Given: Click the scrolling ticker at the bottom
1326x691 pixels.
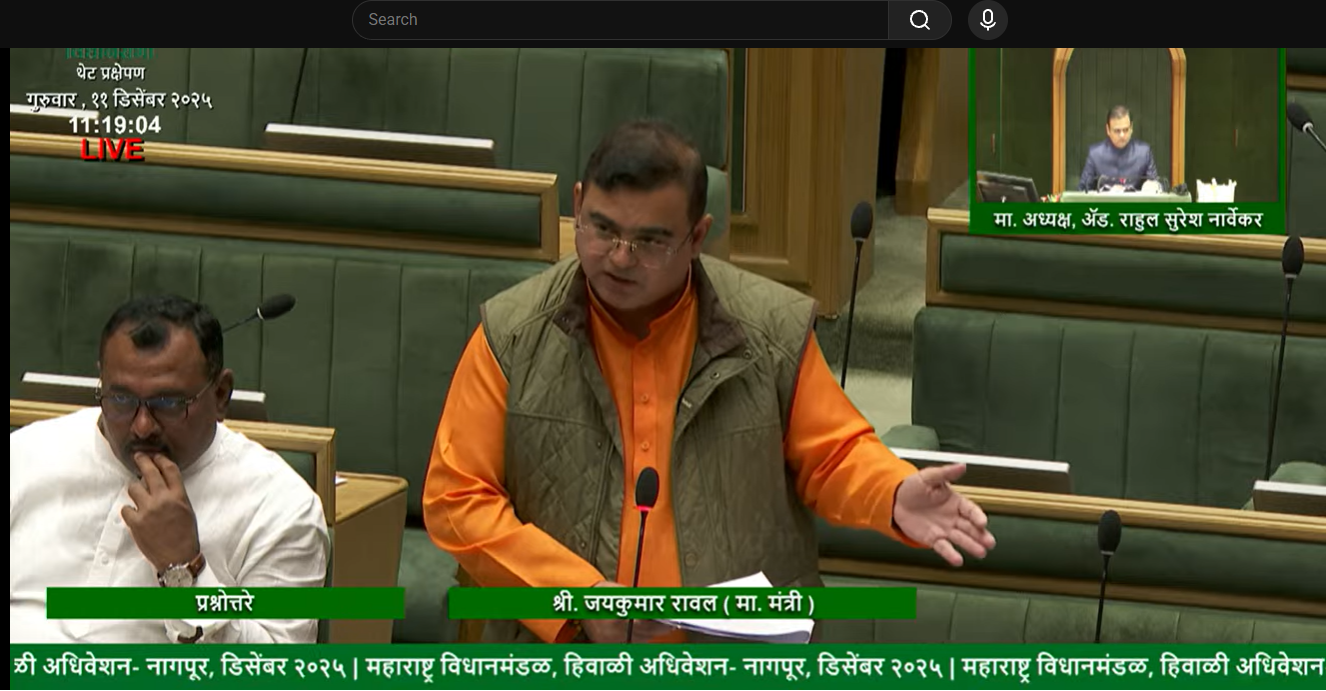Looking at the screenshot, I should point(663,666).
